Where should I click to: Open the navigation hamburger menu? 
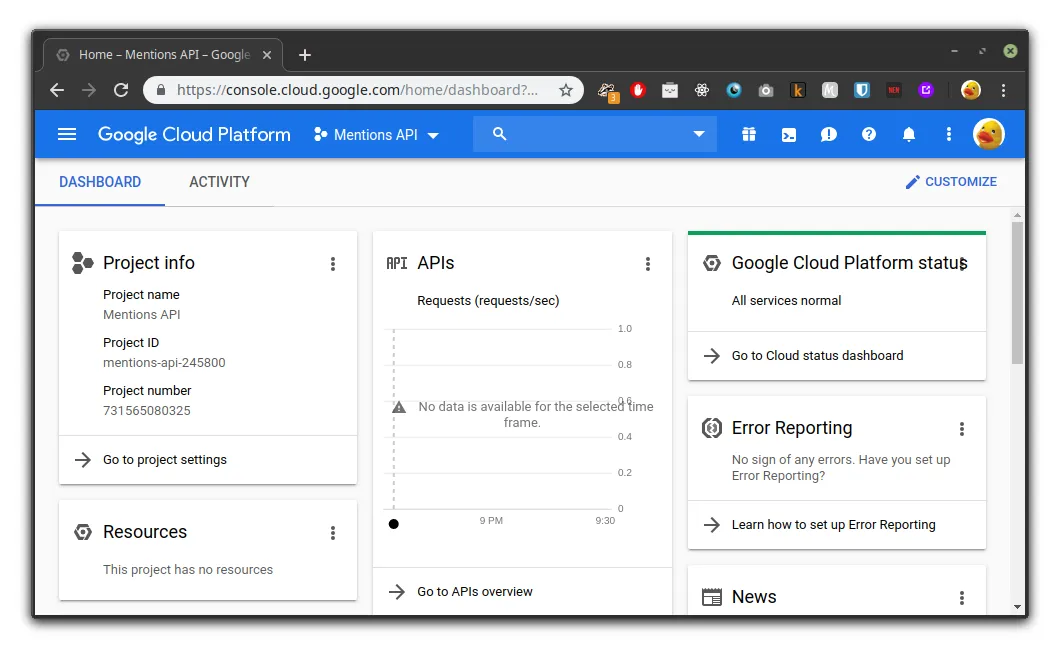[x=66, y=134]
